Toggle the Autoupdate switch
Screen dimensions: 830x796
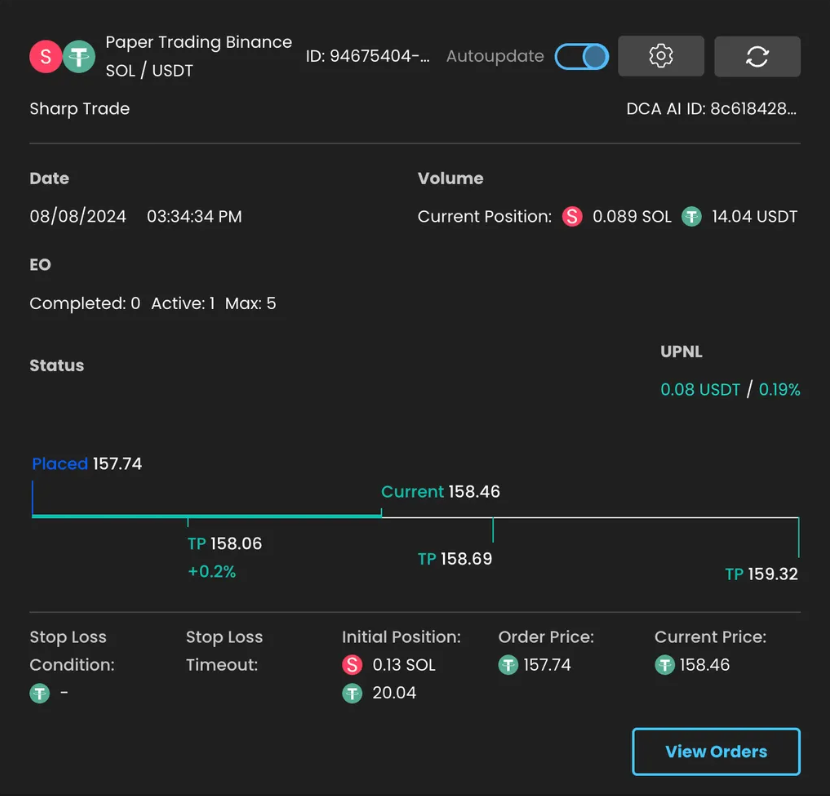click(582, 57)
